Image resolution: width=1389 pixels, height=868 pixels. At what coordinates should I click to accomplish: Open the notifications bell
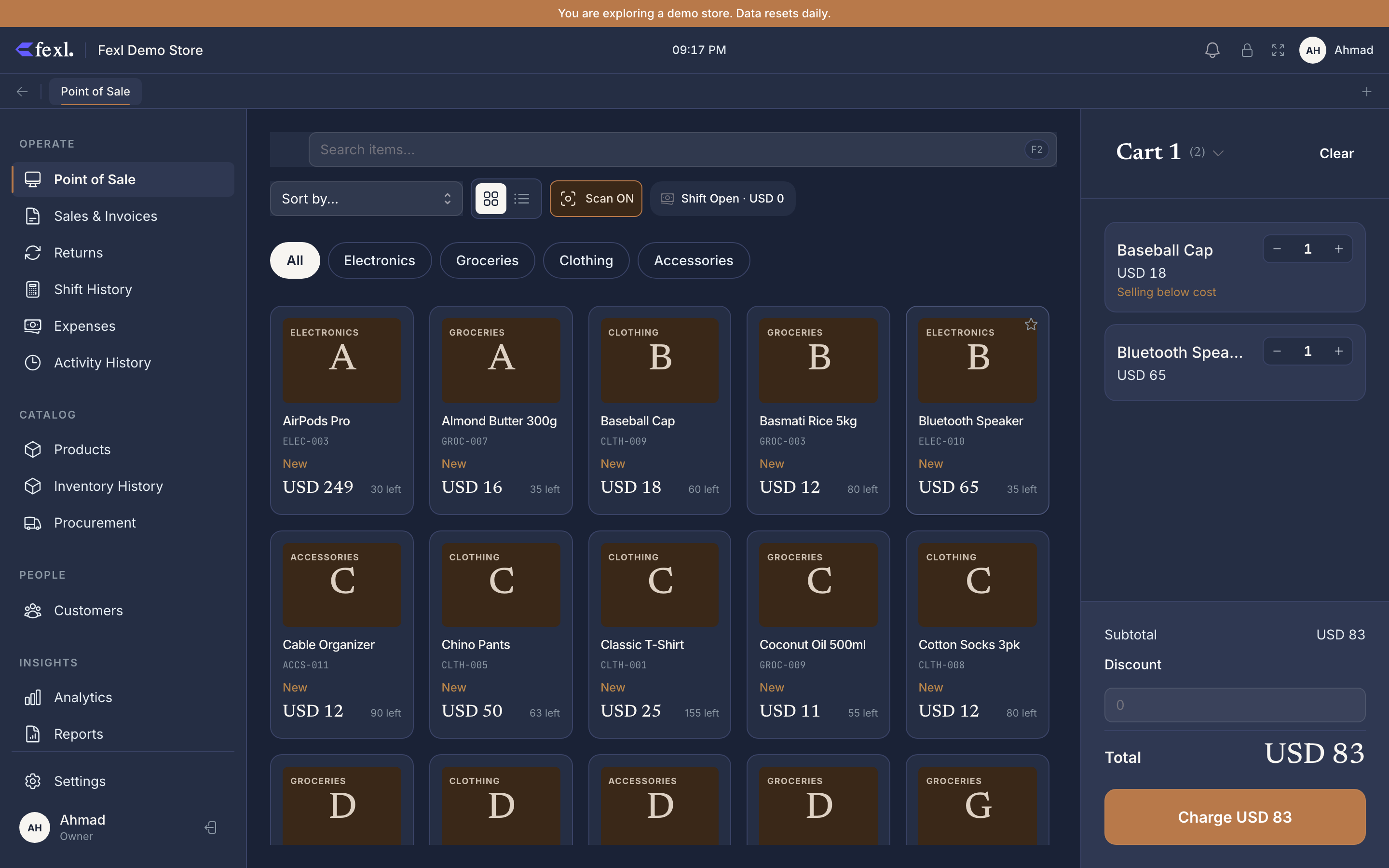pyautogui.click(x=1212, y=51)
